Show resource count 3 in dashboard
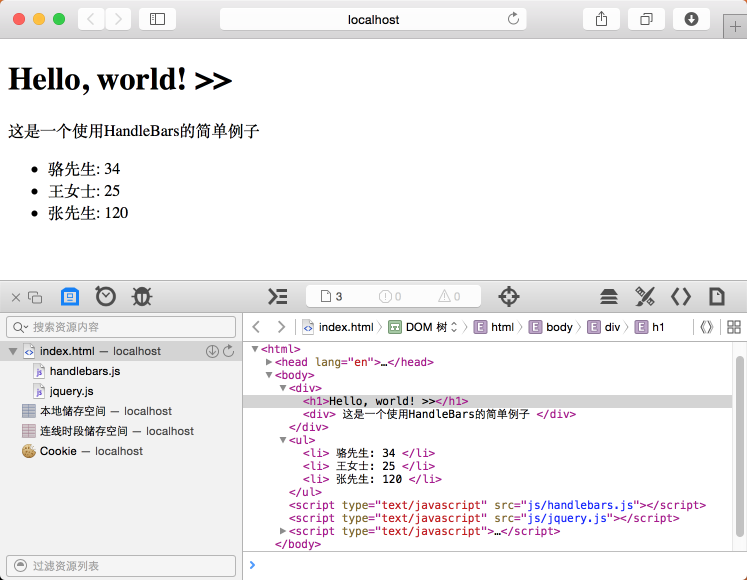The image size is (747, 580). coord(332,296)
